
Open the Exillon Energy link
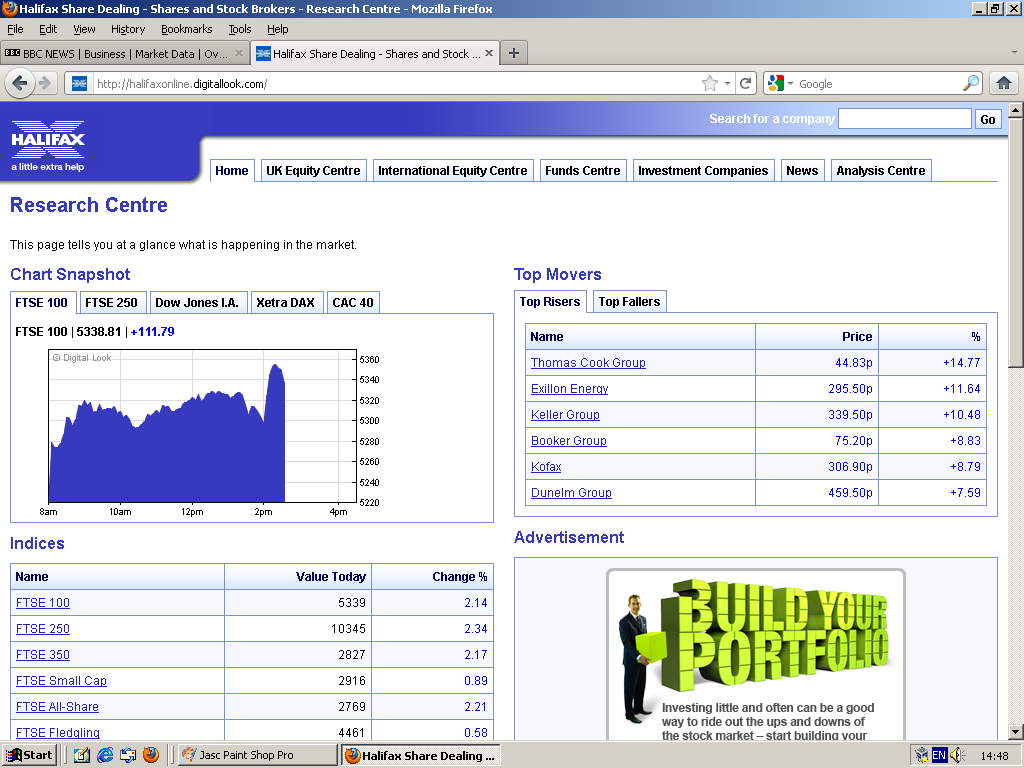pyautogui.click(x=569, y=389)
